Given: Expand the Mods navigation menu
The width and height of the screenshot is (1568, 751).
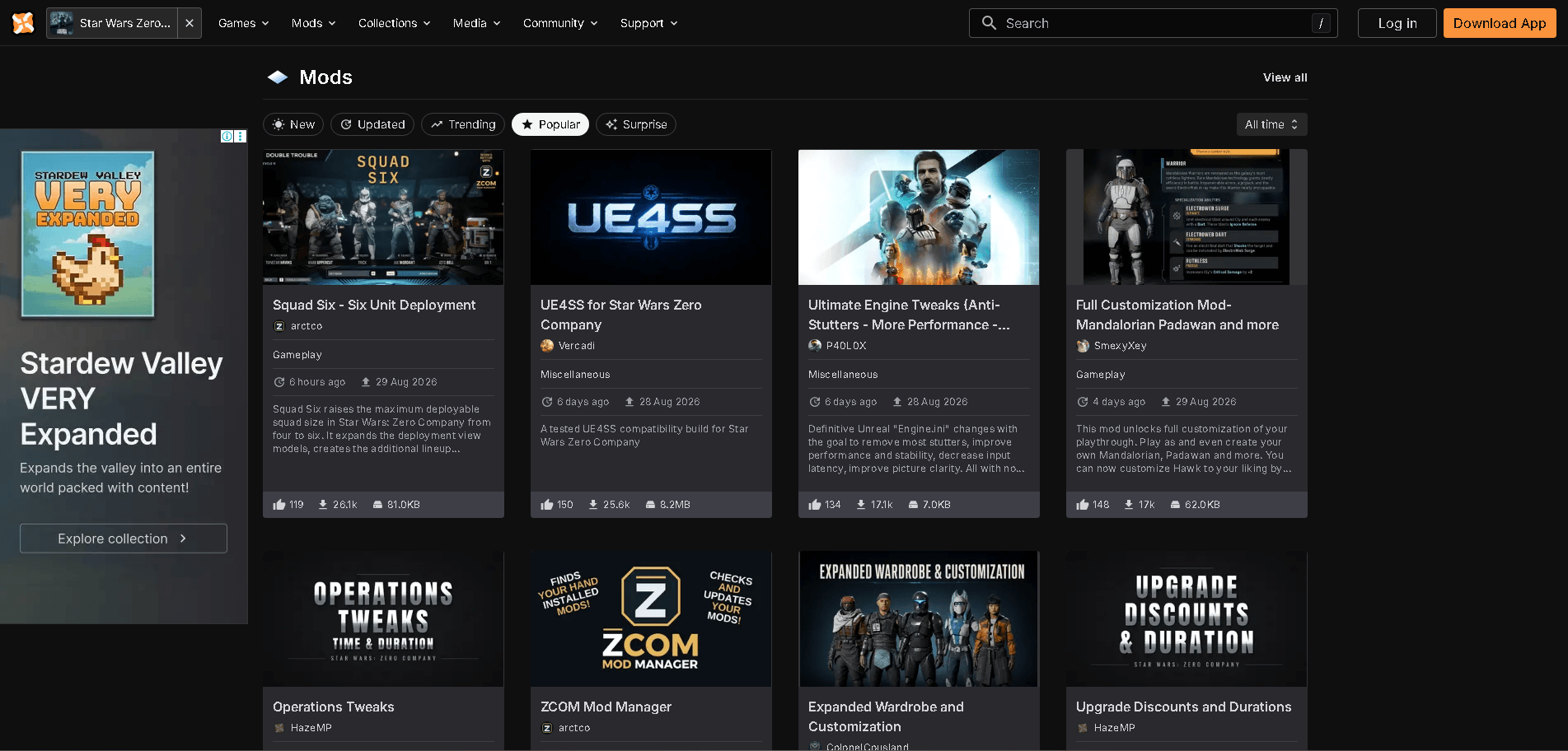Looking at the screenshot, I should 314,23.
